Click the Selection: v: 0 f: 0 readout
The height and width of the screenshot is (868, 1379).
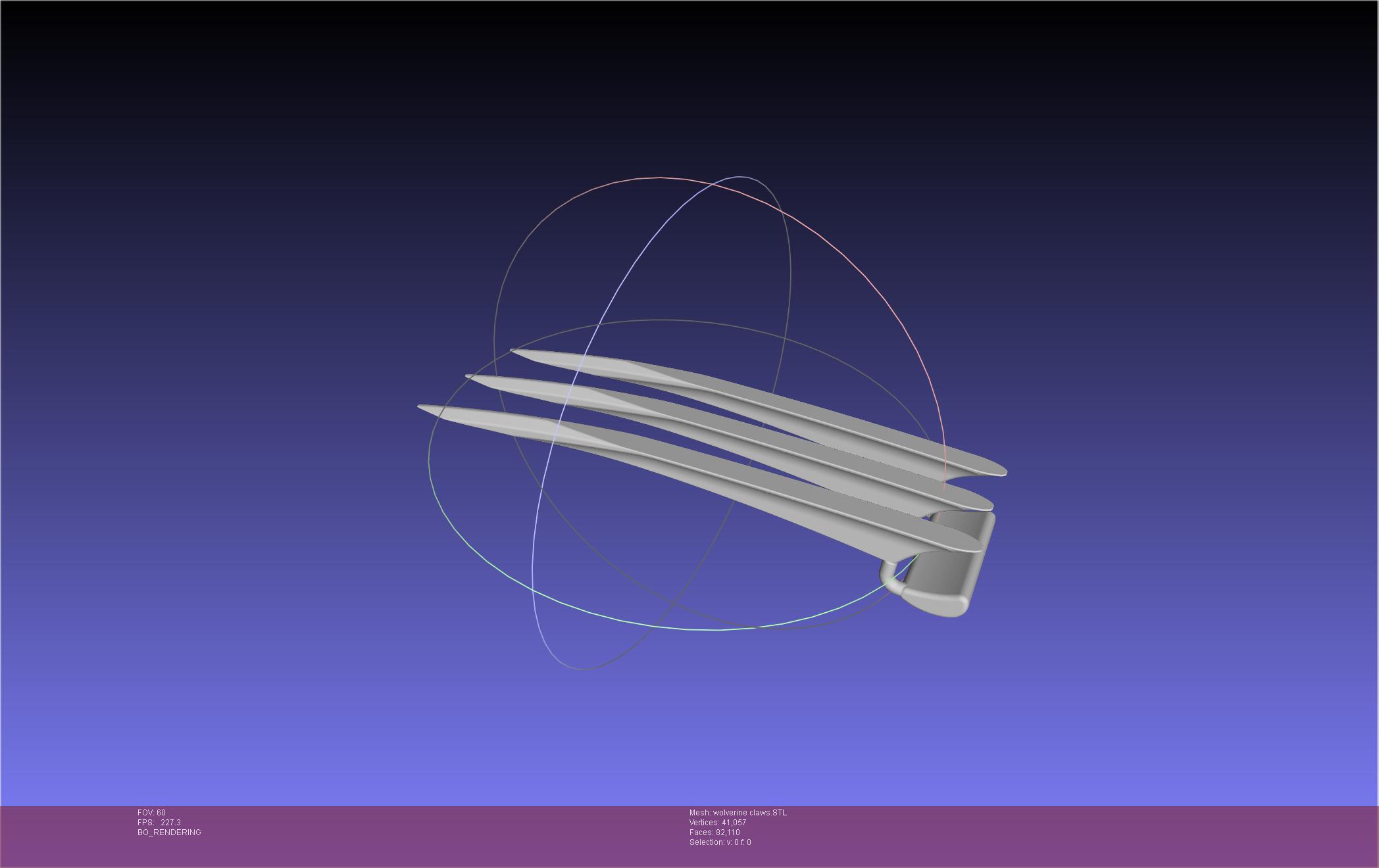(721, 842)
